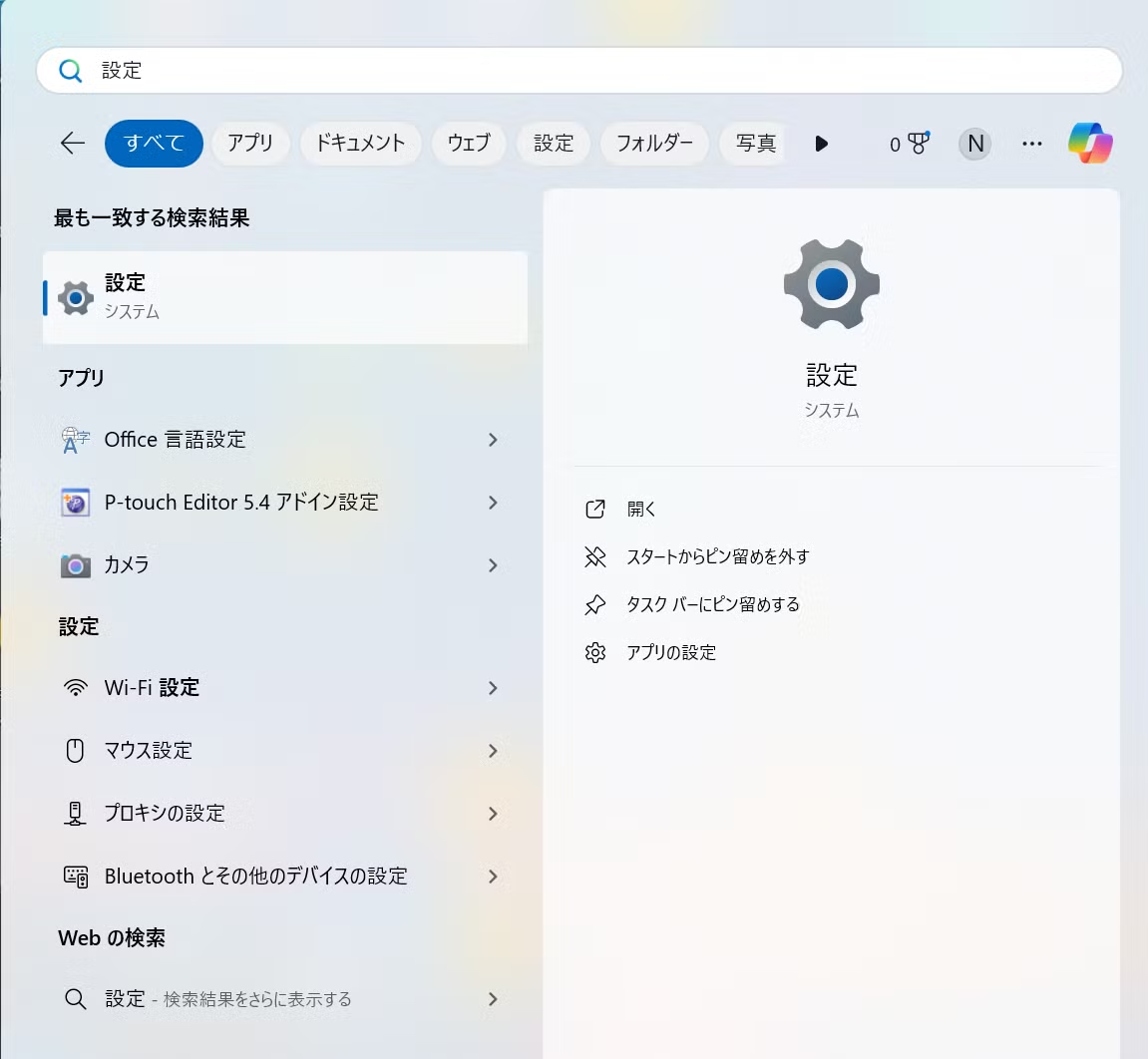Click the large Settings gear in preview pane
1148x1059 pixels.
[x=831, y=284]
